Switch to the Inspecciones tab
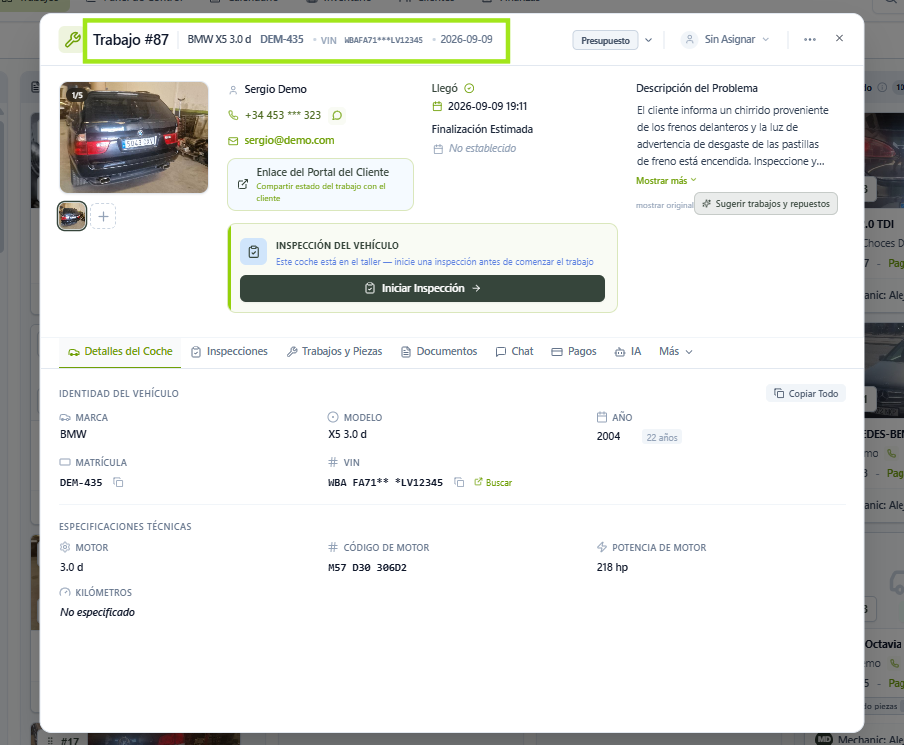The height and width of the screenshot is (745, 904). [229, 351]
